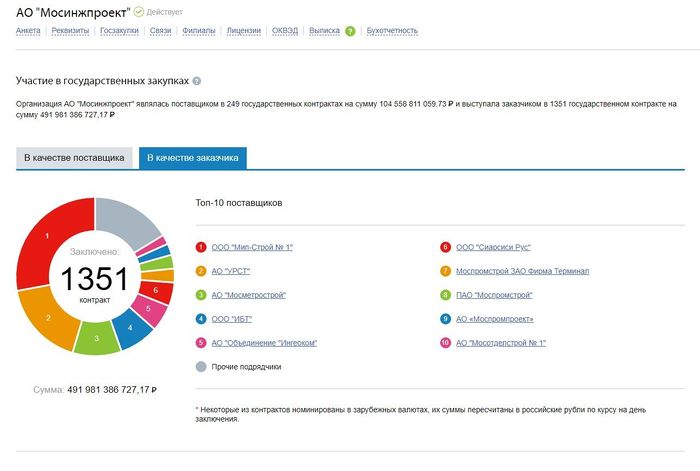Click the grey help icon beside Участие в государственных закупках
Viewport: 700px width, 471px height.
point(196,81)
